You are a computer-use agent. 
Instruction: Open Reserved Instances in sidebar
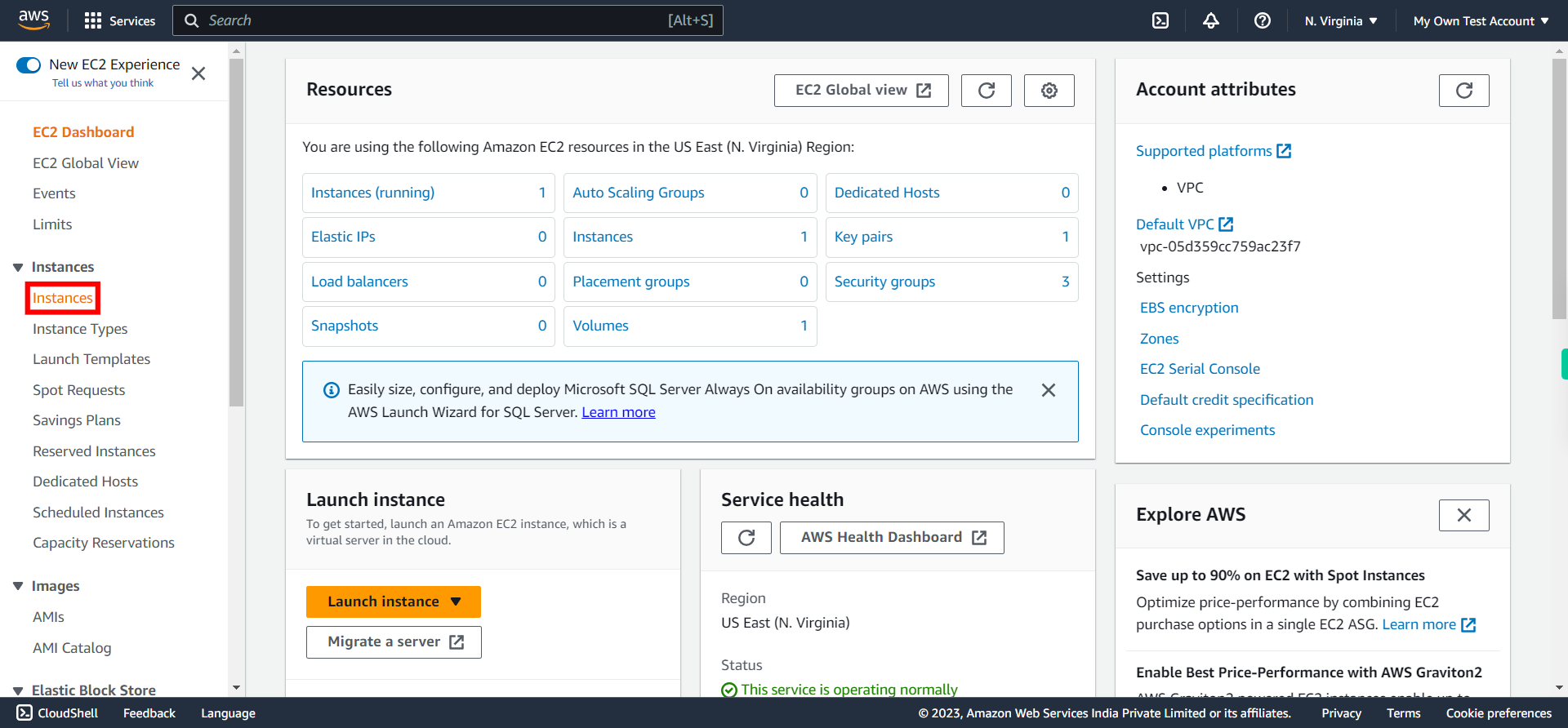94,451
